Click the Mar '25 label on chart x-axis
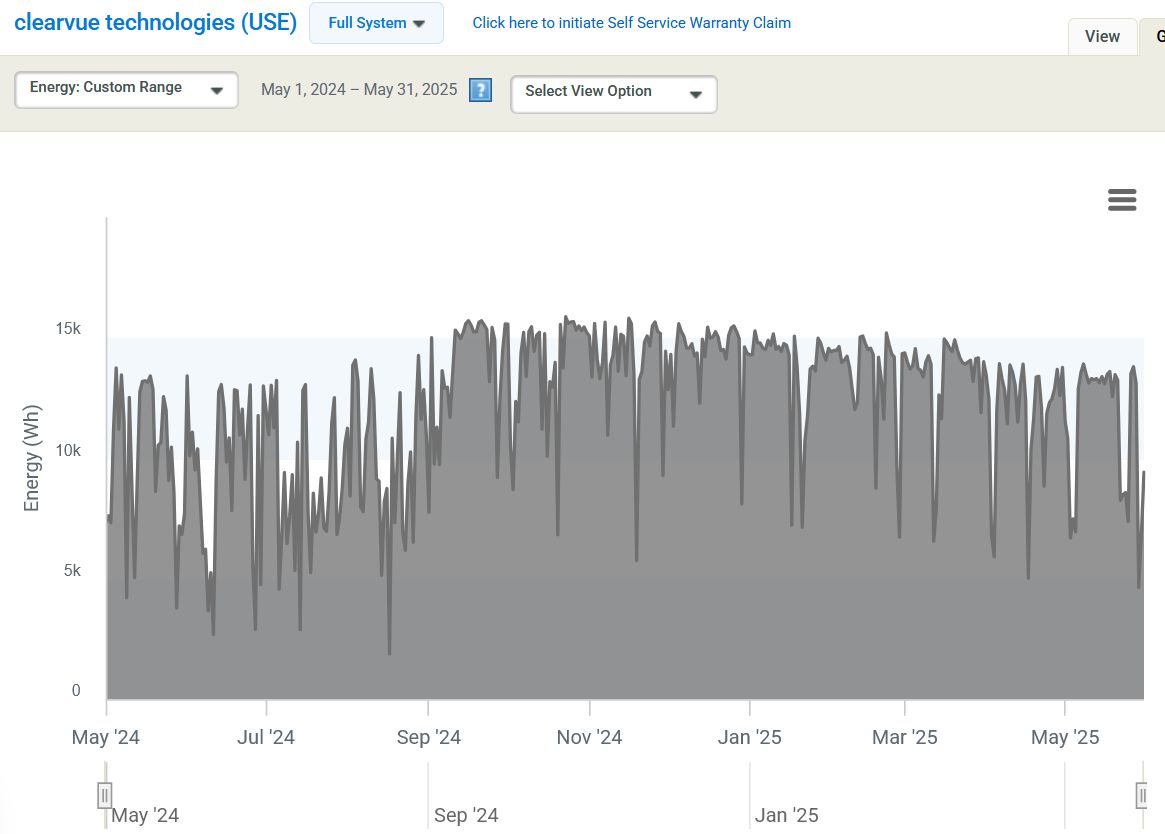The height and width of the screenshot is (834, 1165). click(904, 738)
